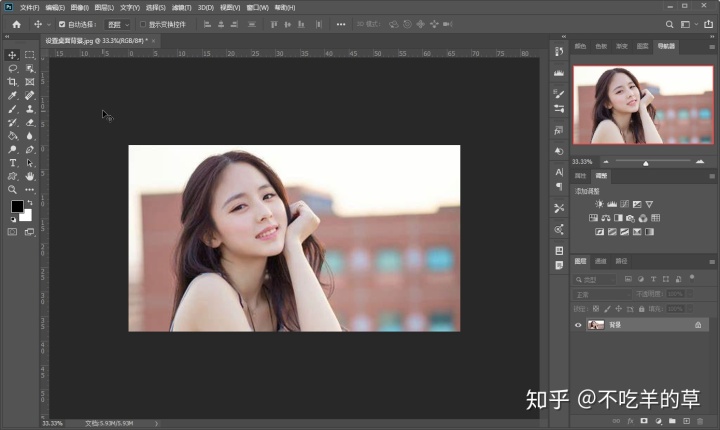Select the Lasso tool

pos(12,68)
